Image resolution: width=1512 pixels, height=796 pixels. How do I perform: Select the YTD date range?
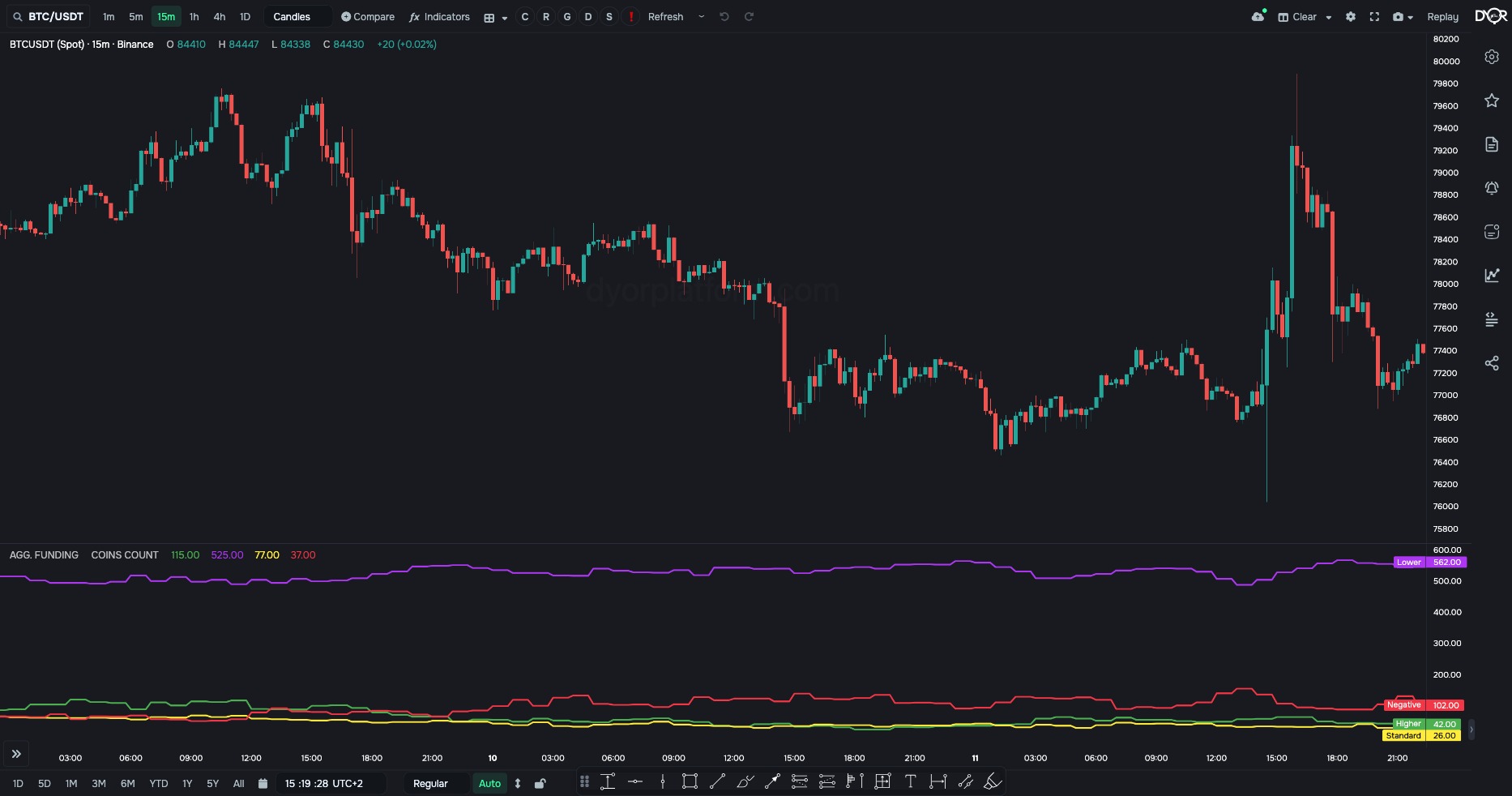click(x=159, y=783)
